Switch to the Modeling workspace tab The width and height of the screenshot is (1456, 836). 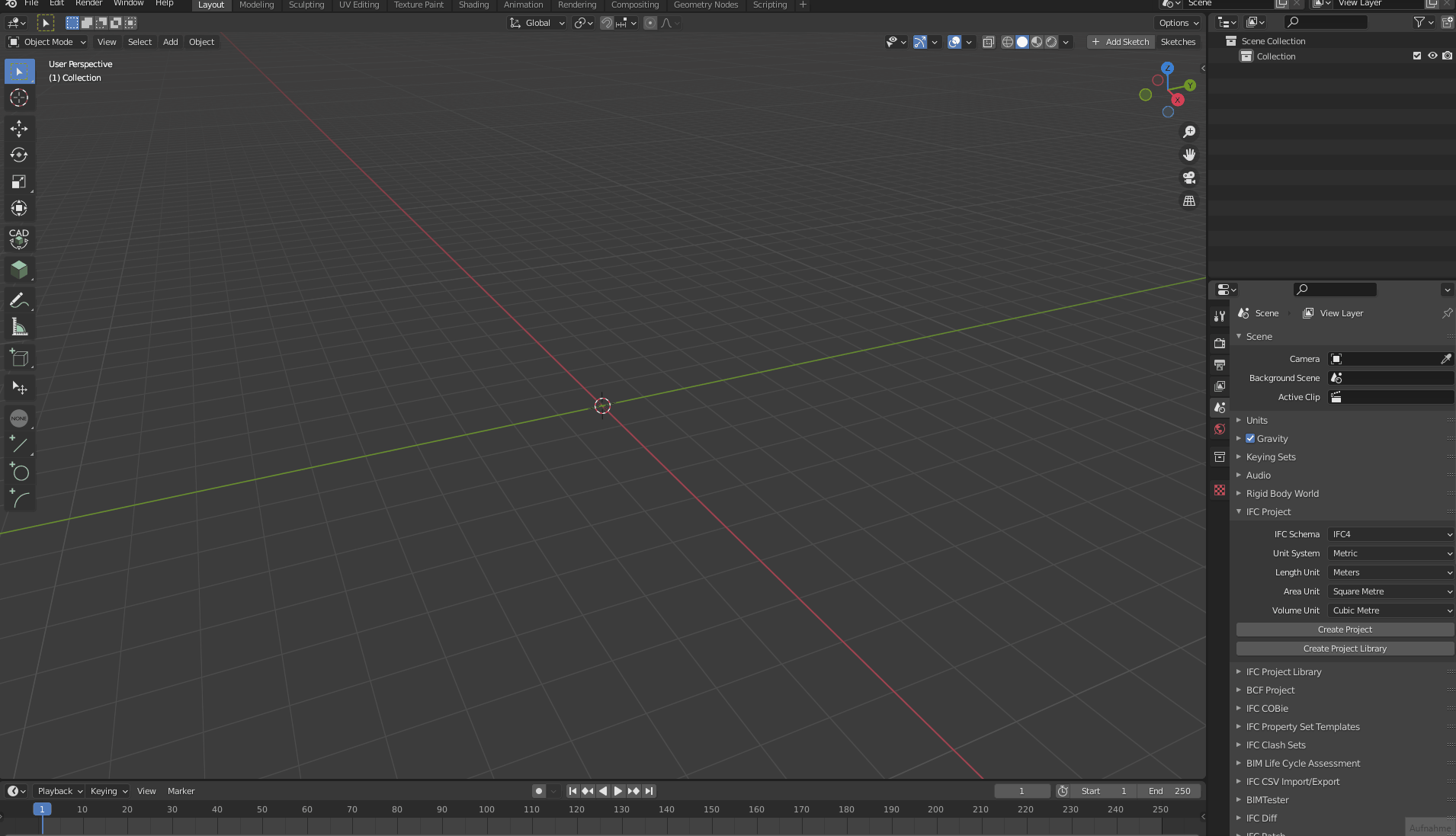(256, 5)
